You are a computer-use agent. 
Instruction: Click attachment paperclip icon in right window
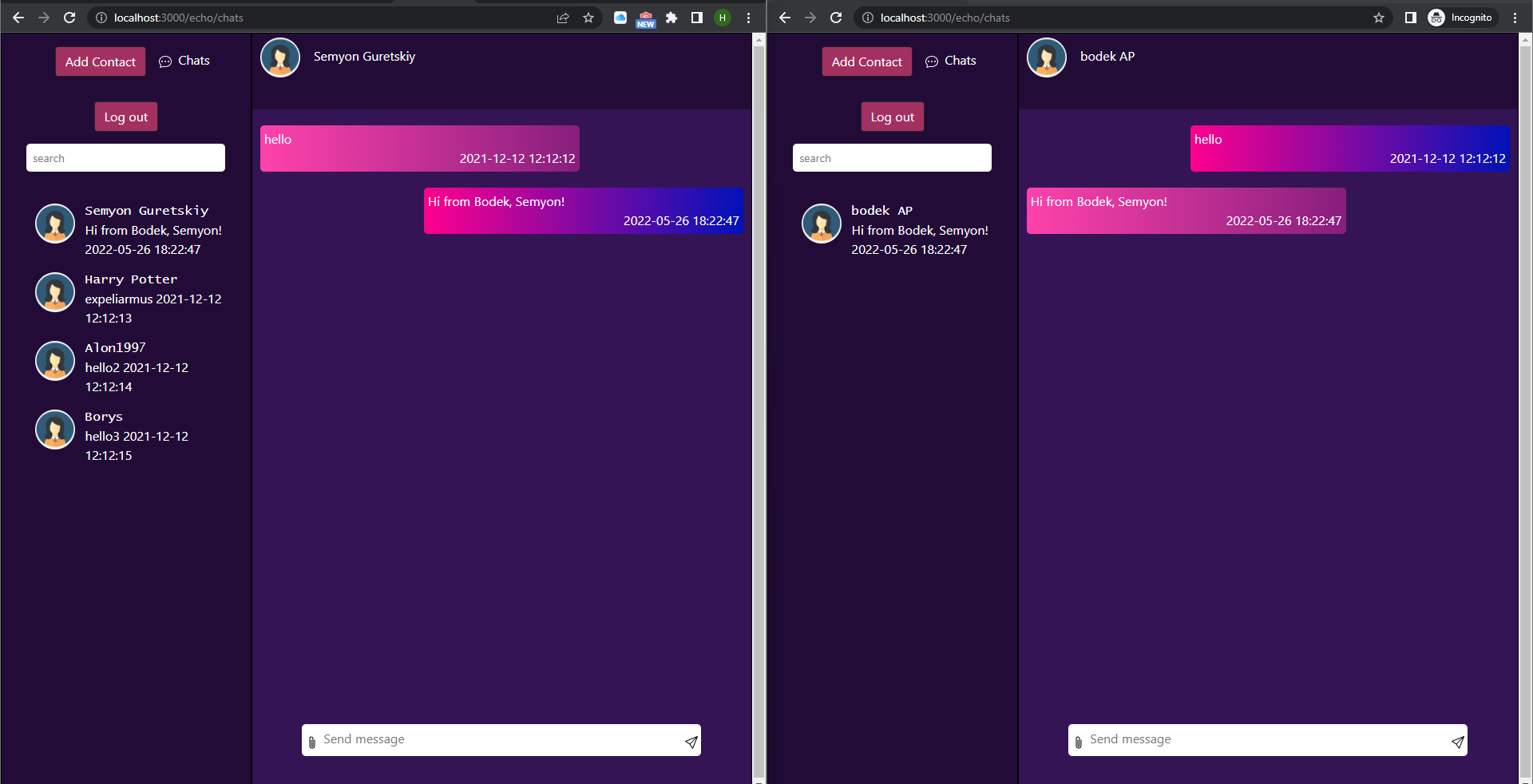(x=1079, y=742)
